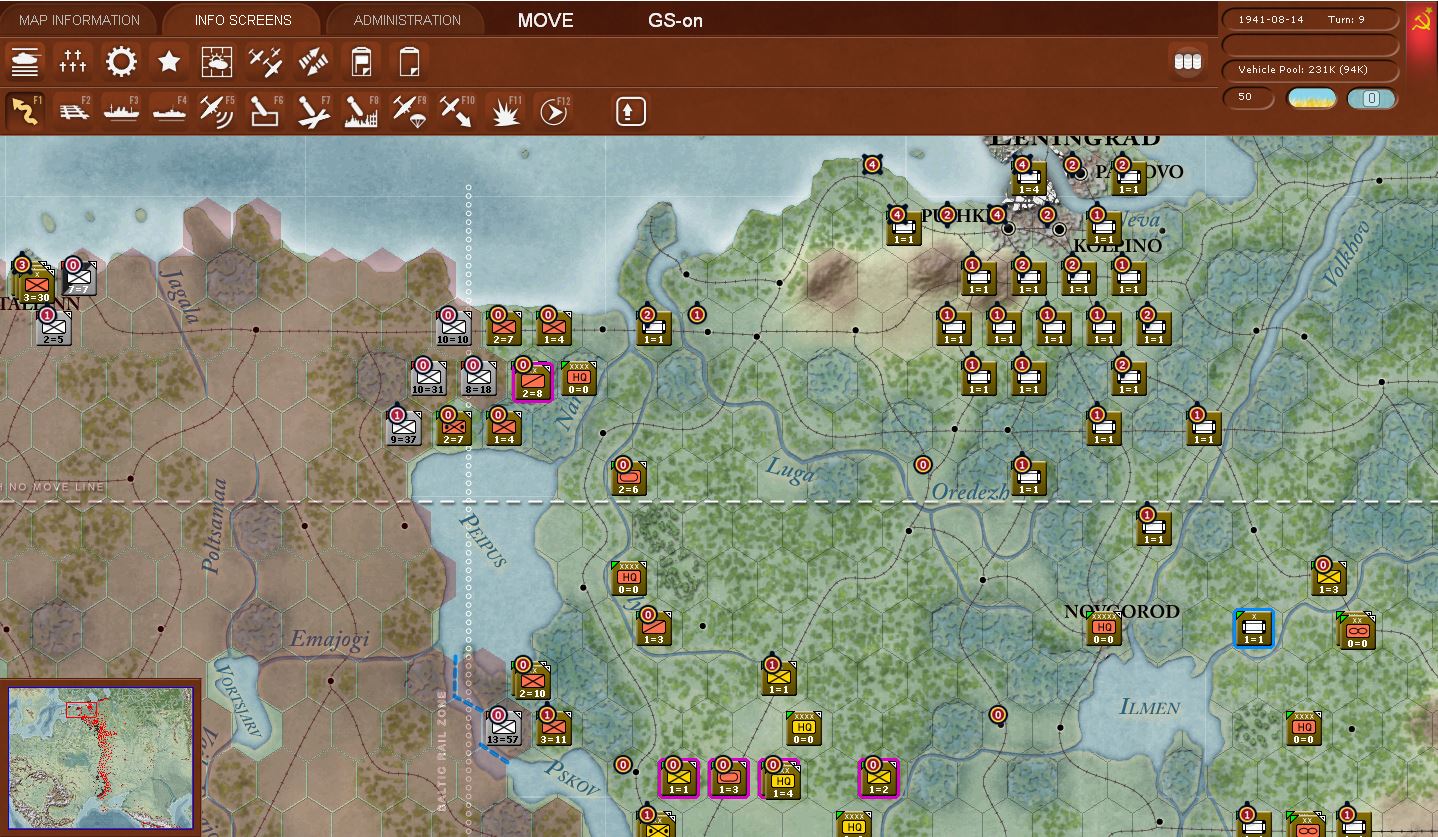Open the production gear icon

pos(121,62)
